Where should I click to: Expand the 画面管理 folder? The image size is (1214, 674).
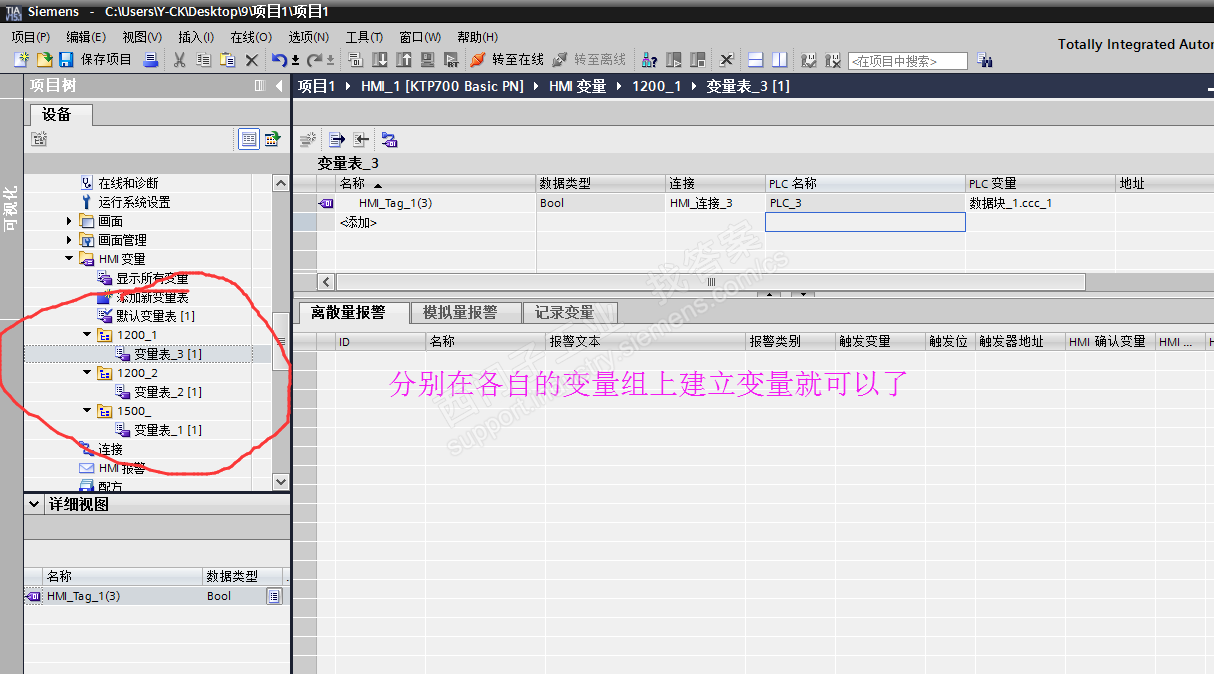click(69, 240)
